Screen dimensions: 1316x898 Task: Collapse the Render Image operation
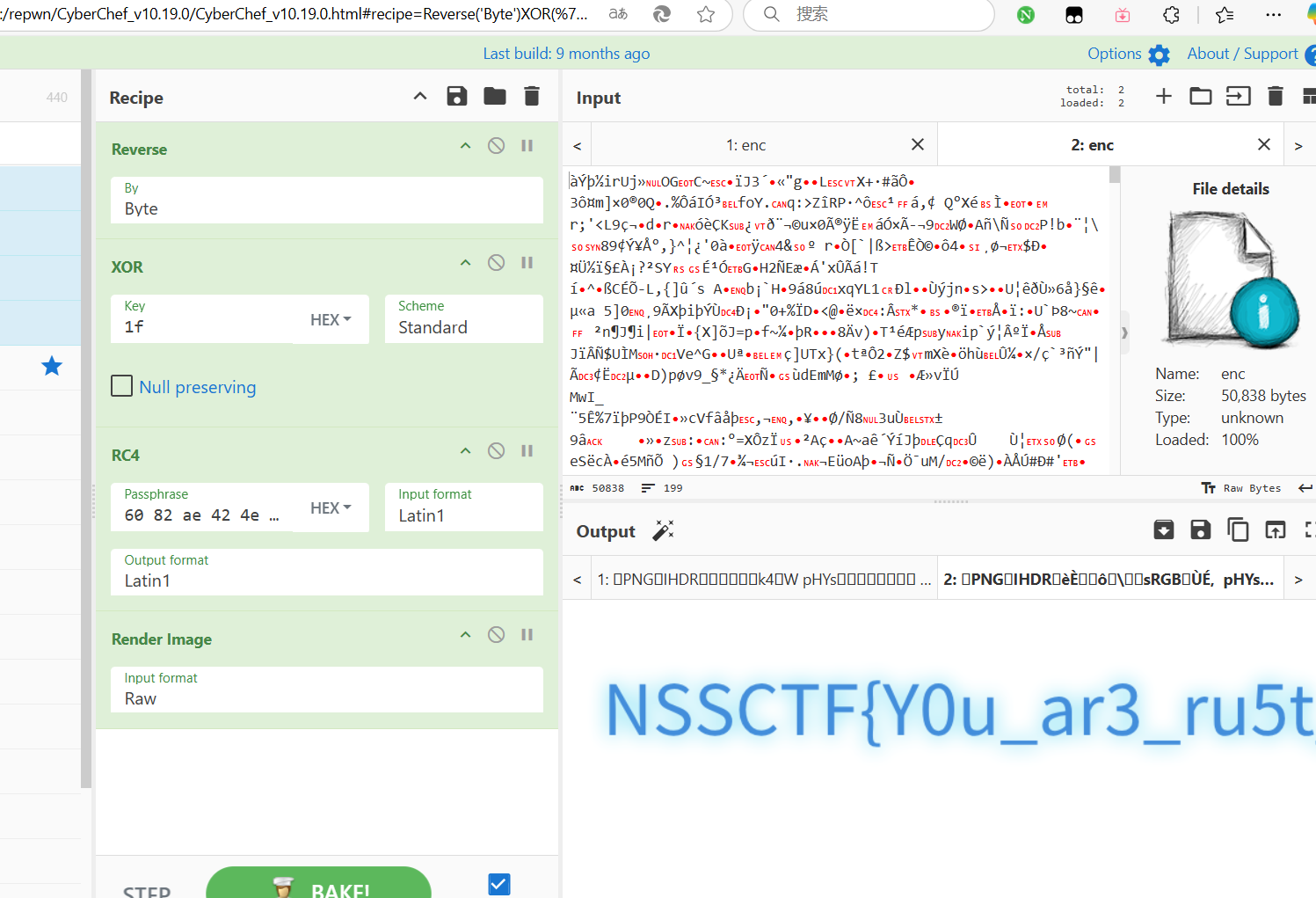pos(466,635)
